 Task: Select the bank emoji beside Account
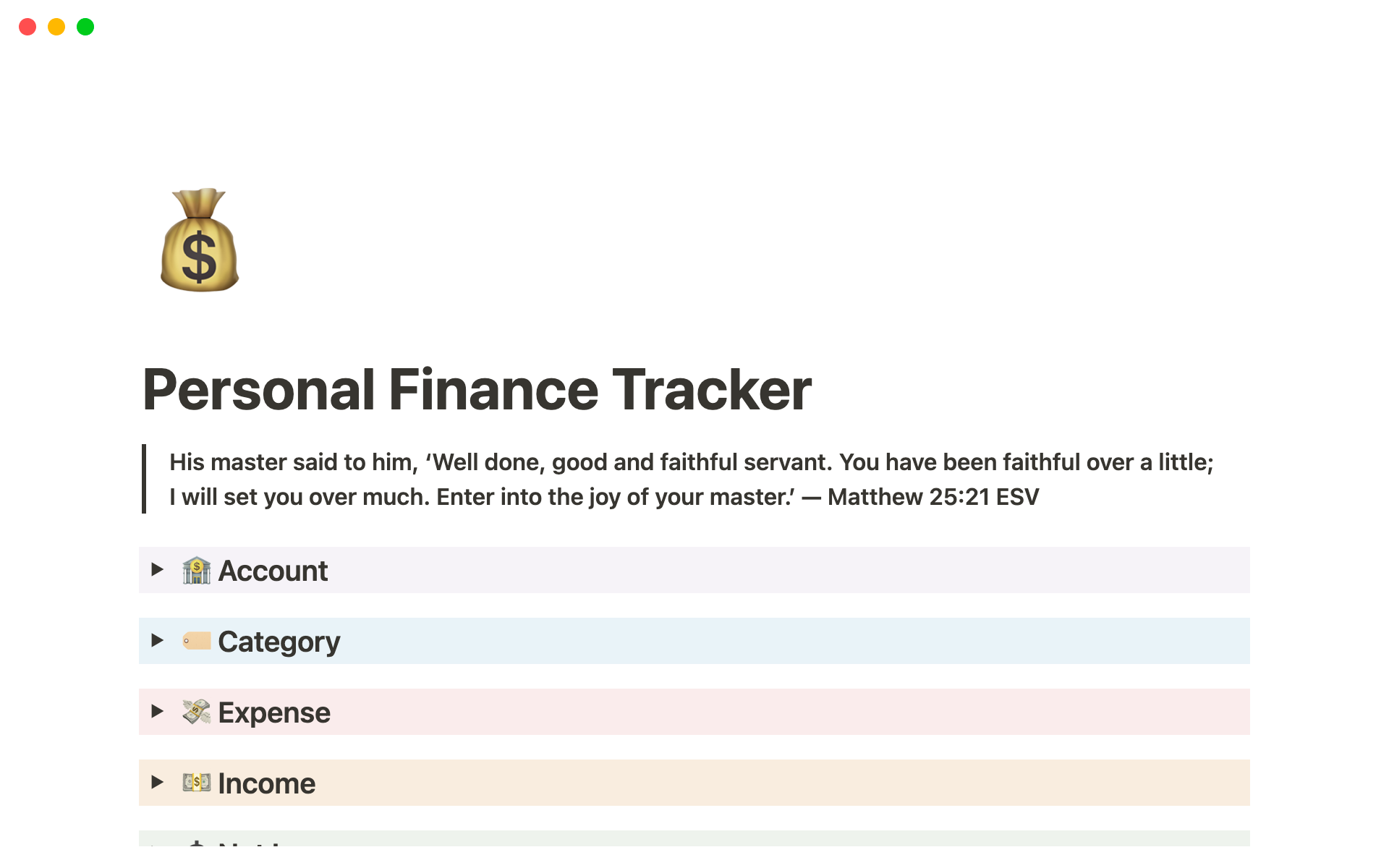tap(196, 570)
